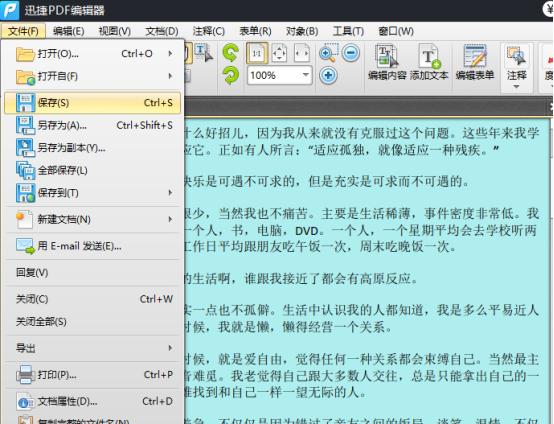Select 打印(P)... Ctrl+P entry
The width and height of the screenshot is (554, 424).
point(93,375)
